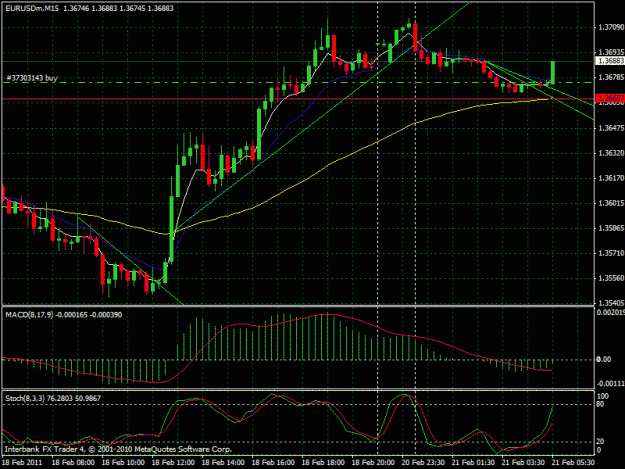Click the 18 Feb 08:00 time label
The width and height of the screenshot is (625, 469).
tap(73, 462)
